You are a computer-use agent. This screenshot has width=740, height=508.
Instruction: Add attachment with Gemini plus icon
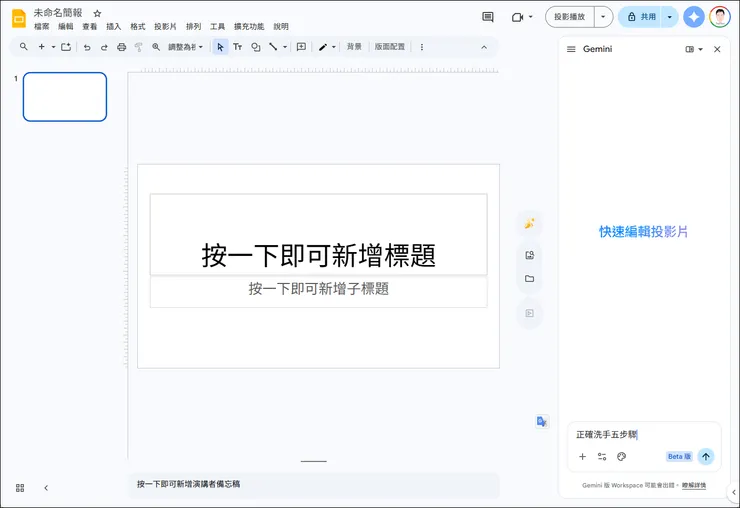(x=582, y=457)
